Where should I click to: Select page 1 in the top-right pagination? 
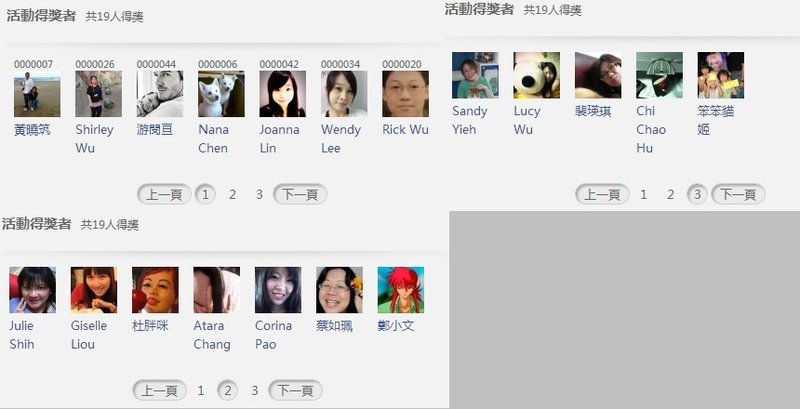(643, 194)
